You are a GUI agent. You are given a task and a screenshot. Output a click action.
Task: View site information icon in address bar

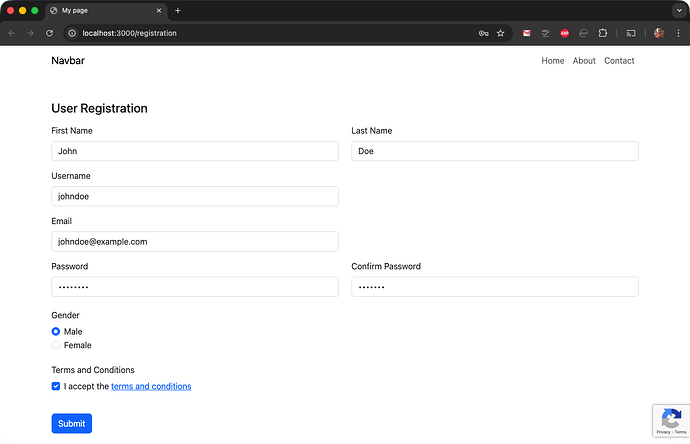point(72,33)
